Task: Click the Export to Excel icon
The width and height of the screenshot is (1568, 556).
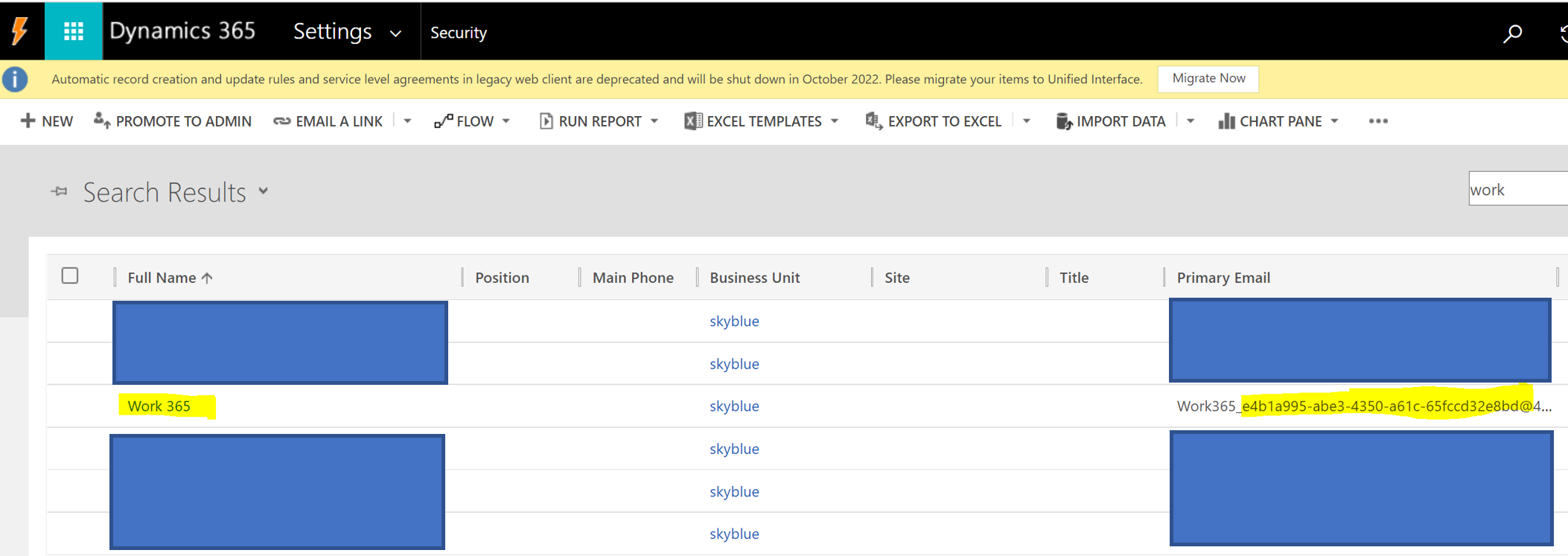Action: (x=874, y=121)
